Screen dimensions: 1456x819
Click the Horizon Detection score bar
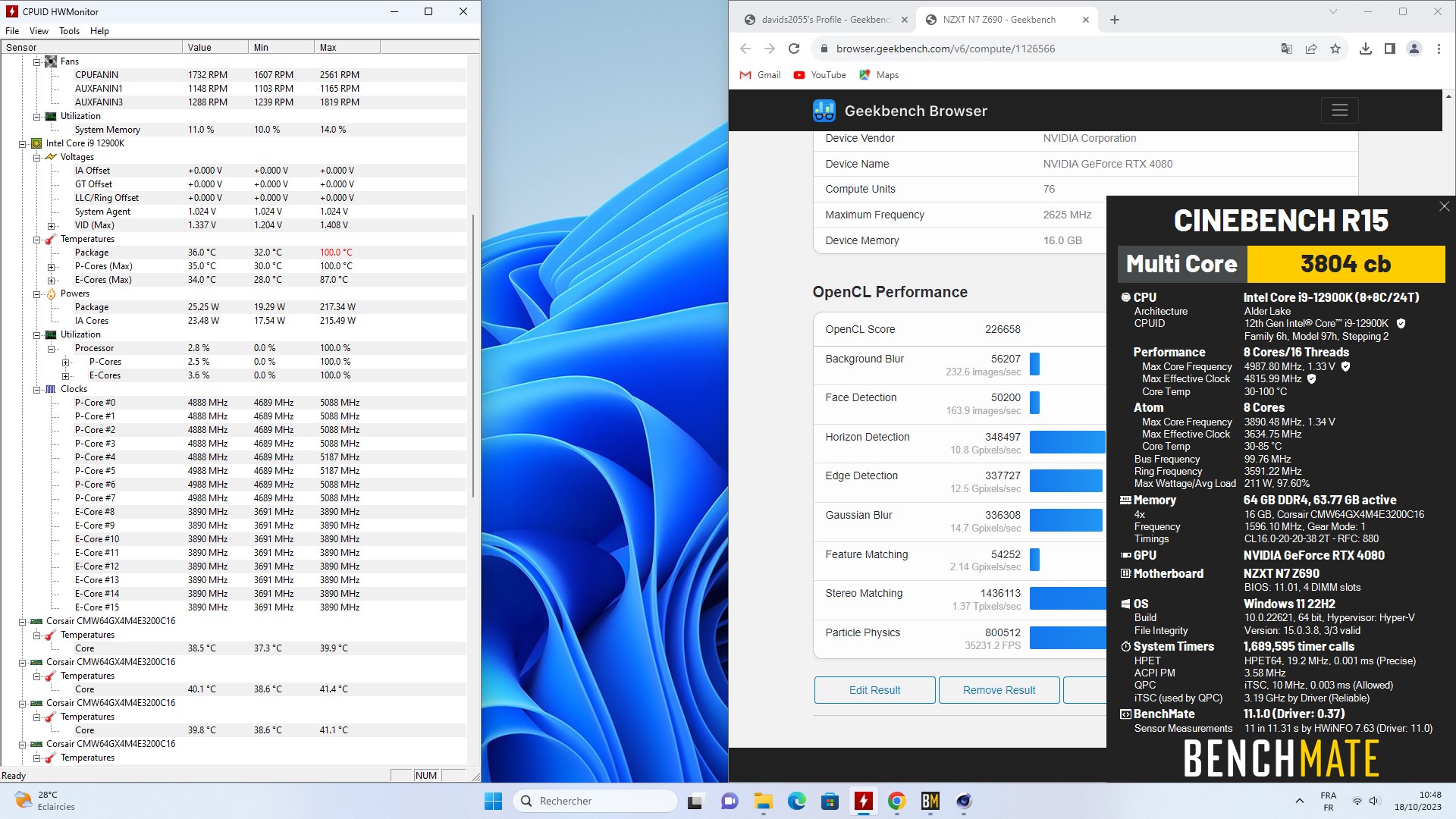[1067, 442]
